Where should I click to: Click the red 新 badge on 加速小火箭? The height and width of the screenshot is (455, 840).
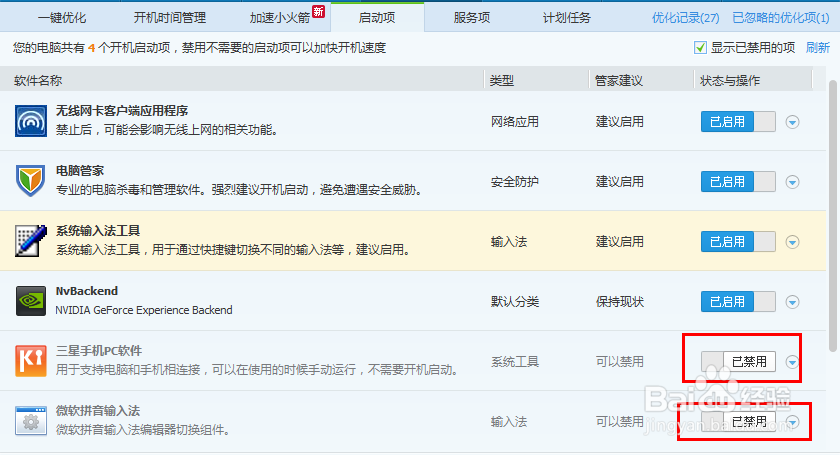[319, 11]
